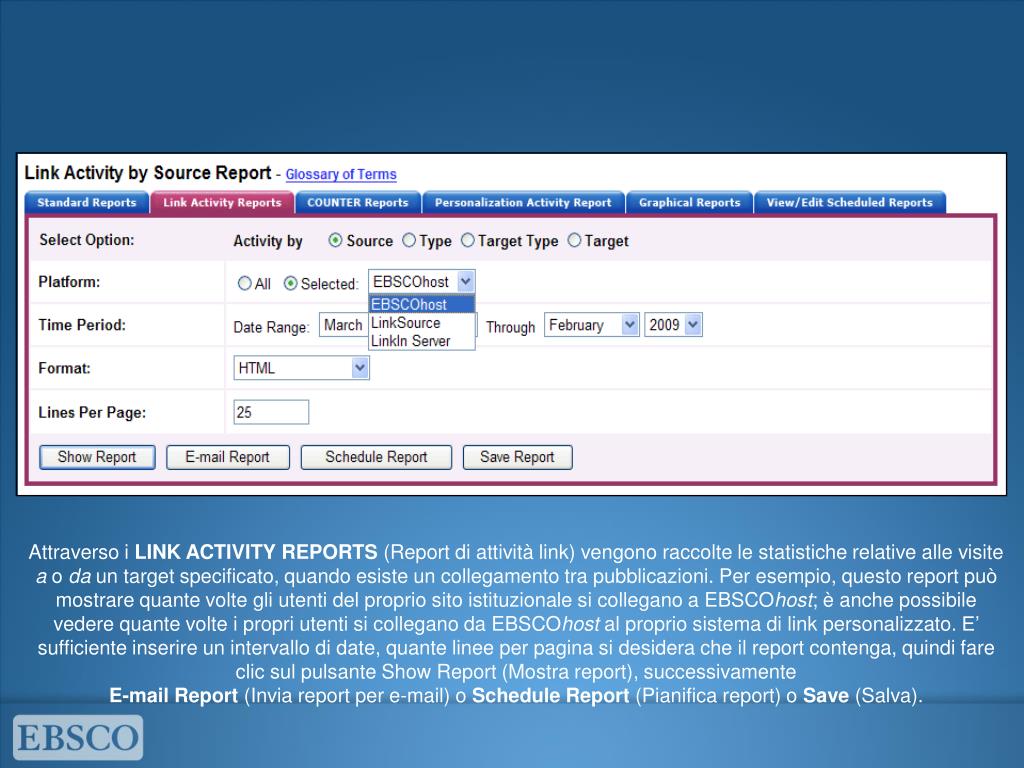This screenshot has height=768, width=1024.
Task: Click the Lines Per Page input field
Action: (271, 412)
